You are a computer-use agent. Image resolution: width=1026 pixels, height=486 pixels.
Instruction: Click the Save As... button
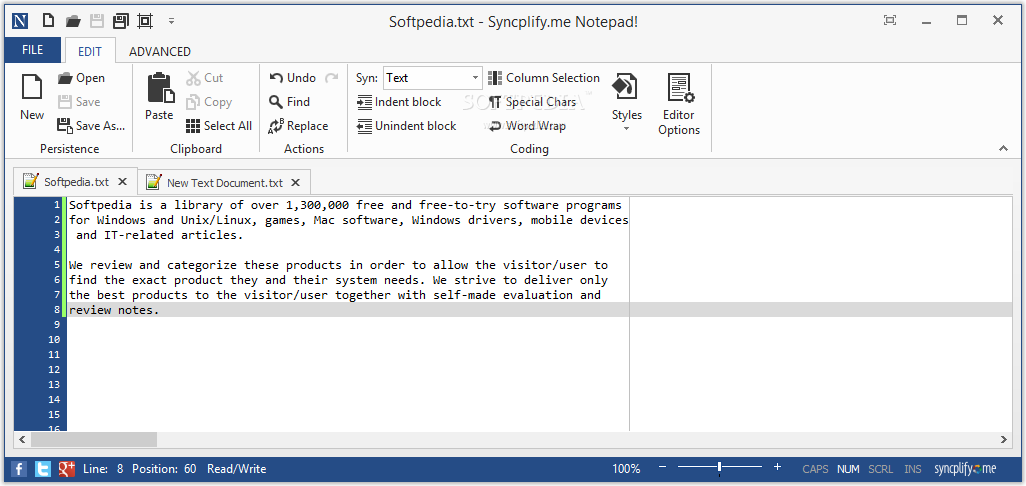pos(91,126)
